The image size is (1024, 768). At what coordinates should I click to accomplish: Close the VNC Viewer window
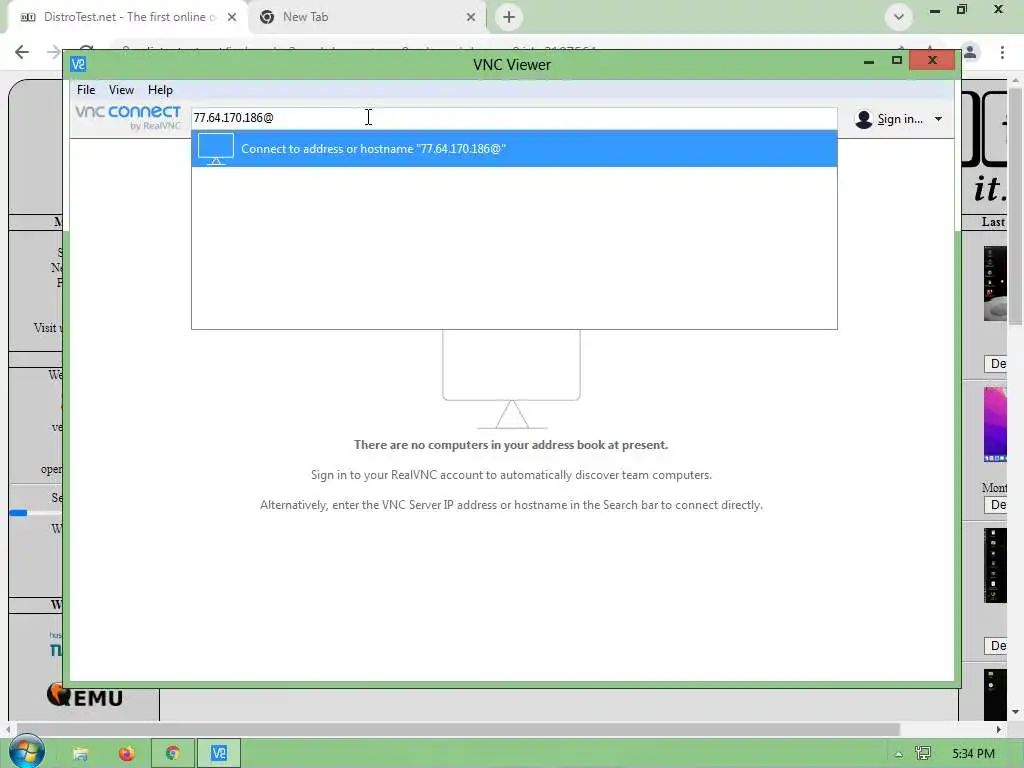click(x=932, y=61)
